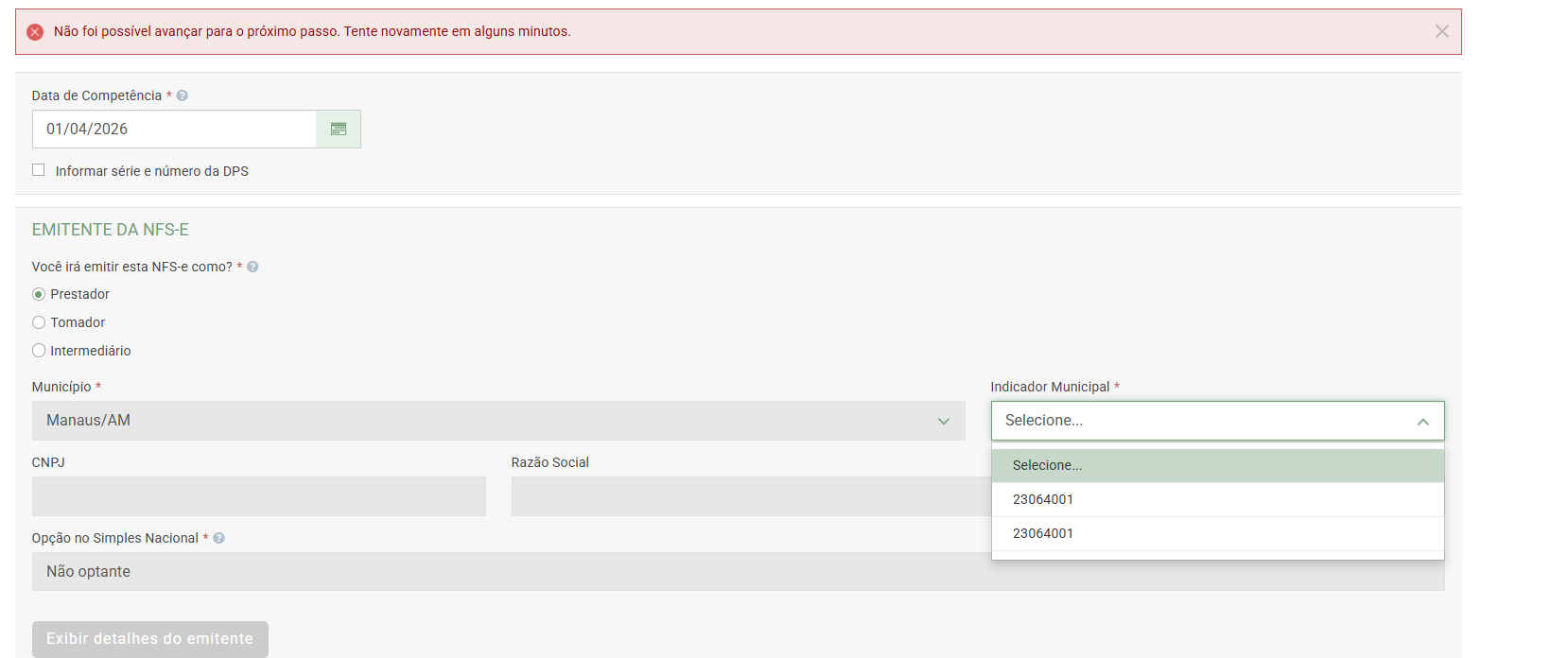Choose the Intermediário radio option
This screenshot has height=658, width=1568.
point(39,351)
